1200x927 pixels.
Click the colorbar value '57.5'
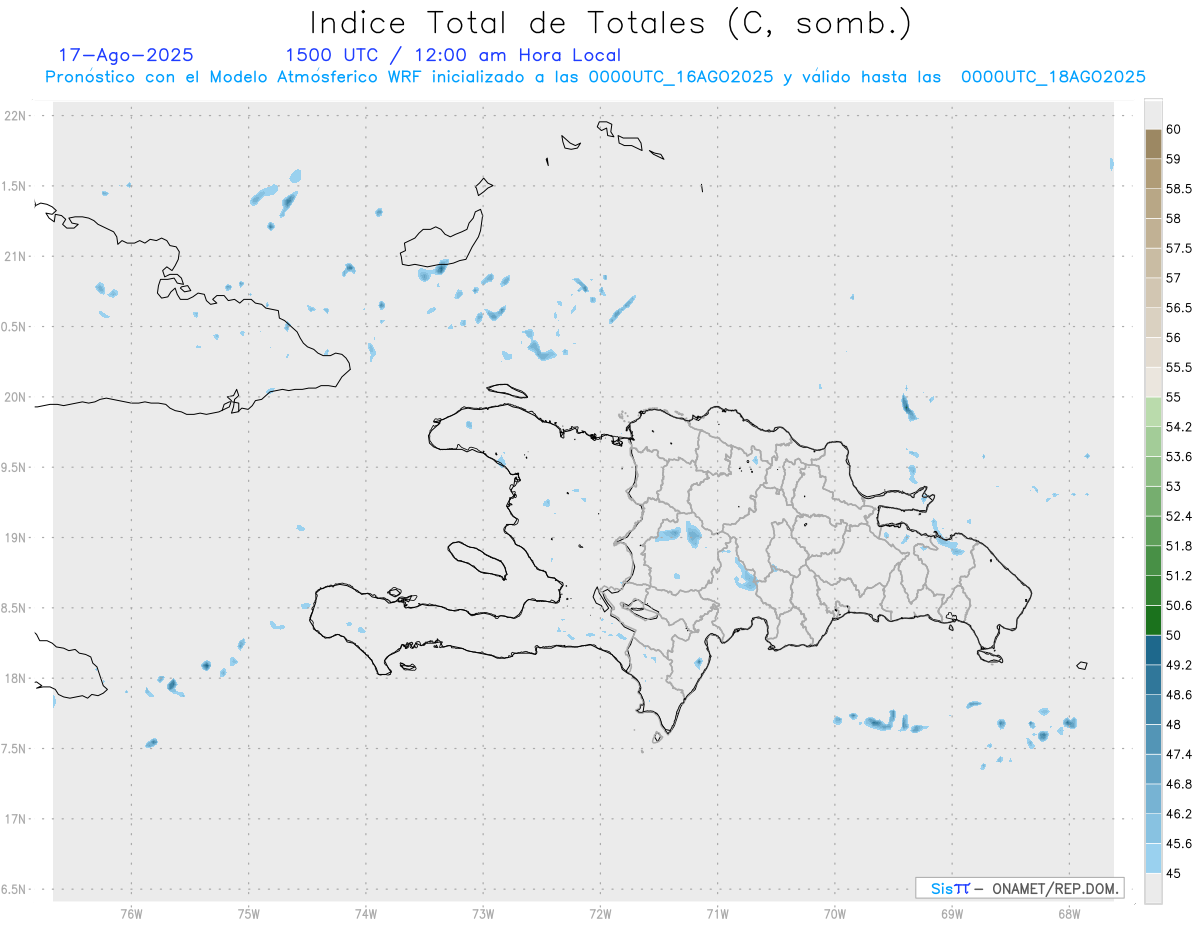(1178, 248)
